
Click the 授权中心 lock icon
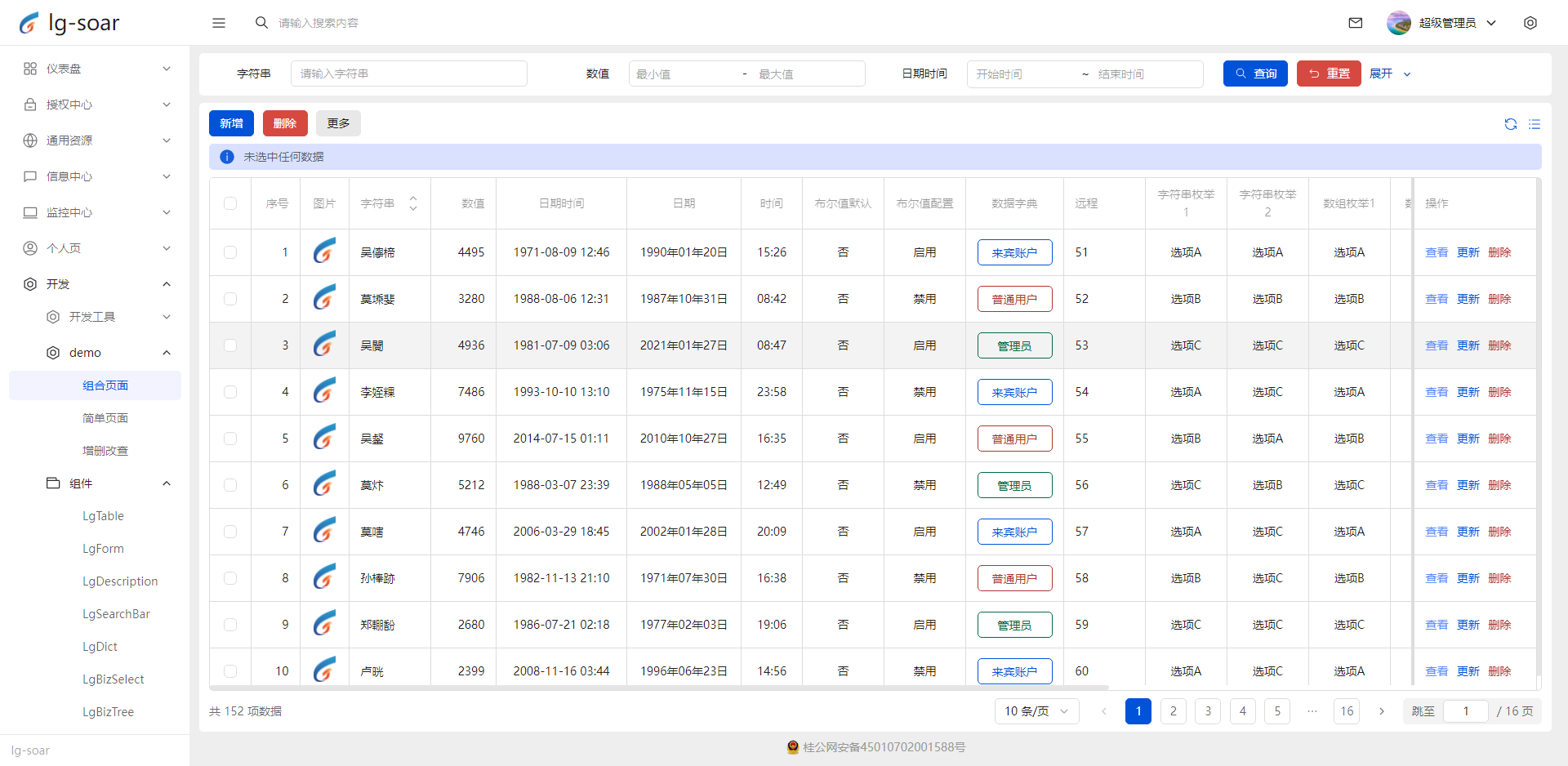[x=30, y=105]
